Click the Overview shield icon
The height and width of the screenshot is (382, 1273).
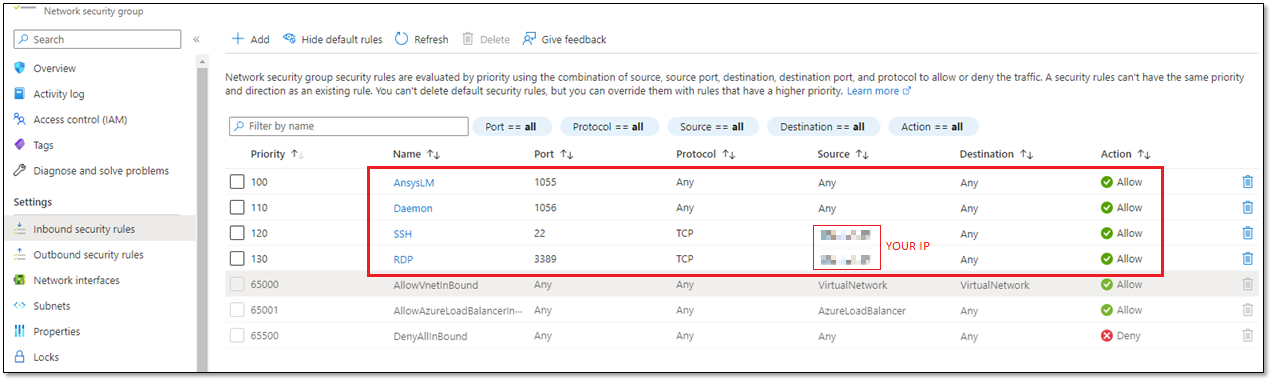[19, 68]
